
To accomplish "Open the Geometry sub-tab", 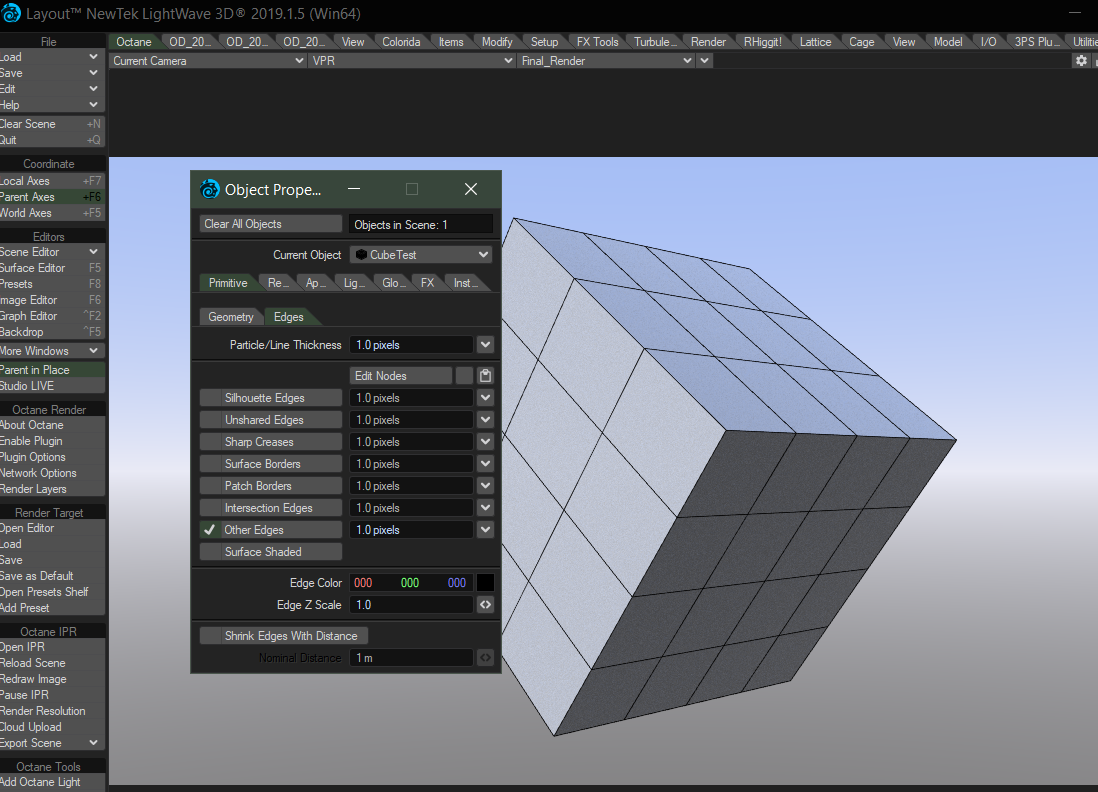I will [x=231, y=317].
